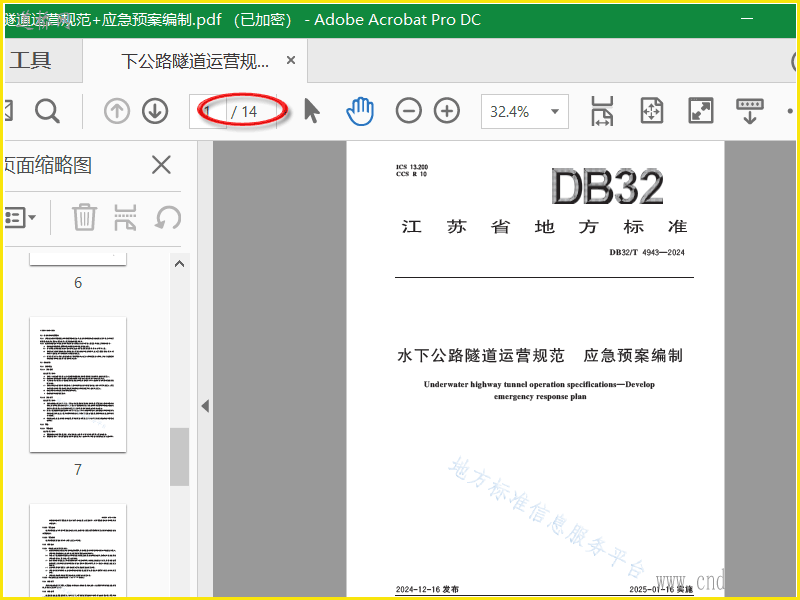Go to next page with down arrow
This screenshot has height=600, width=800.
[x=155, y=111]
